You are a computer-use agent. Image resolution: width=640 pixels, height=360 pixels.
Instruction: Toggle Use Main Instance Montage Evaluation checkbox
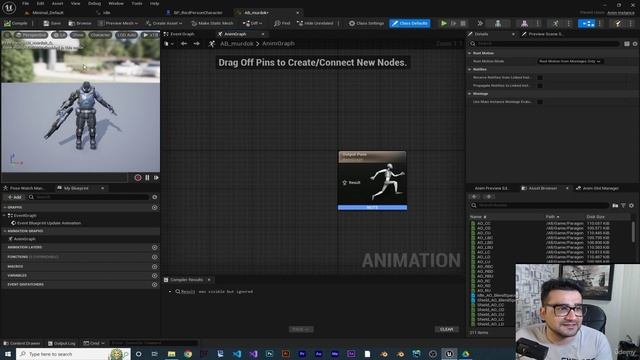(540, 102)
